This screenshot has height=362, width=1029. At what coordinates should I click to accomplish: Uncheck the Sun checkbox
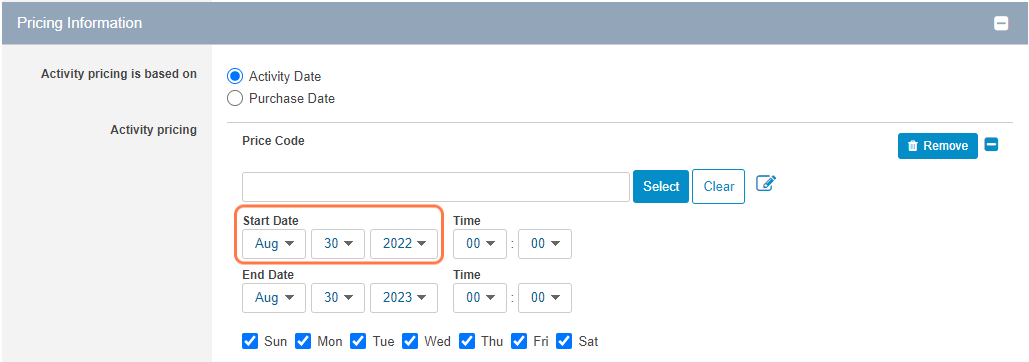(x=249, y=341)
